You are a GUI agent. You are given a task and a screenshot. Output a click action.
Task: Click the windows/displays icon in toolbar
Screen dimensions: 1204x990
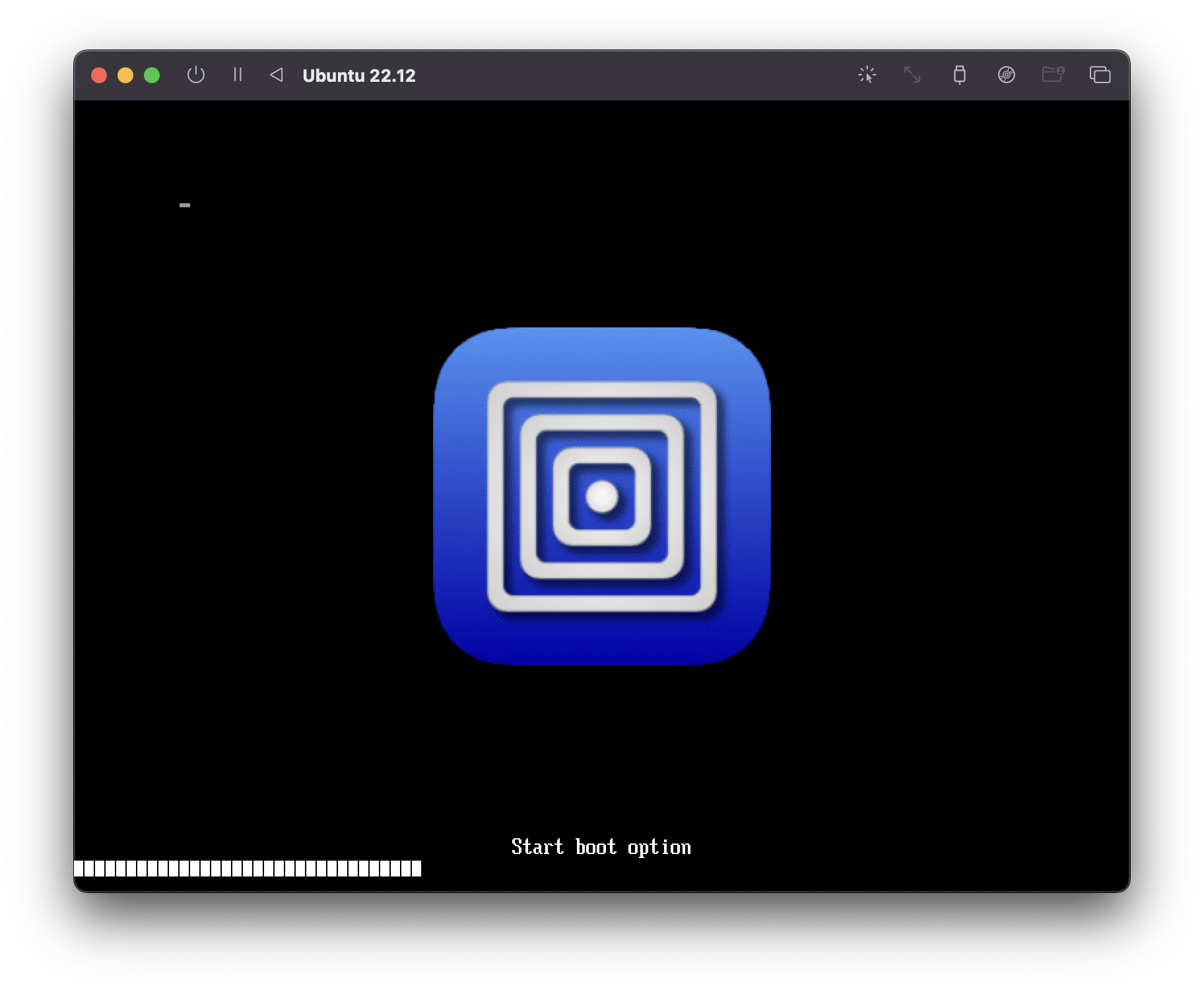click(1100, 75)
